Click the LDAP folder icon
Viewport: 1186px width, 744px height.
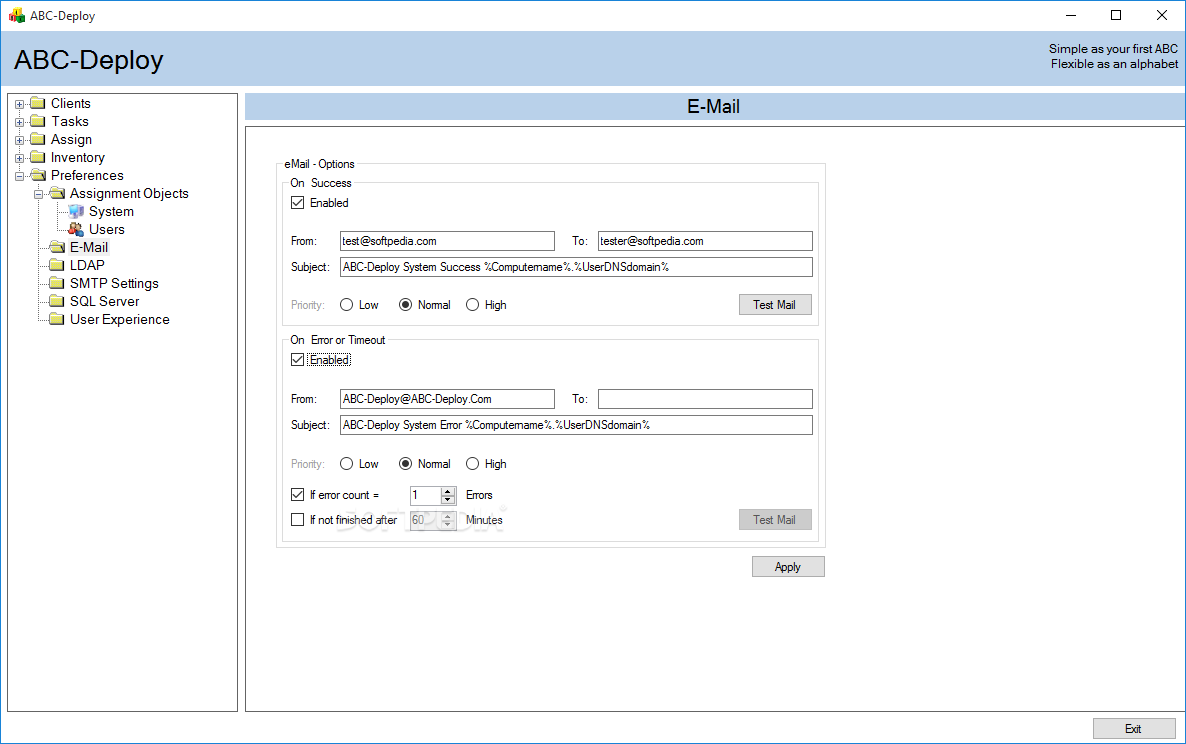57,265
